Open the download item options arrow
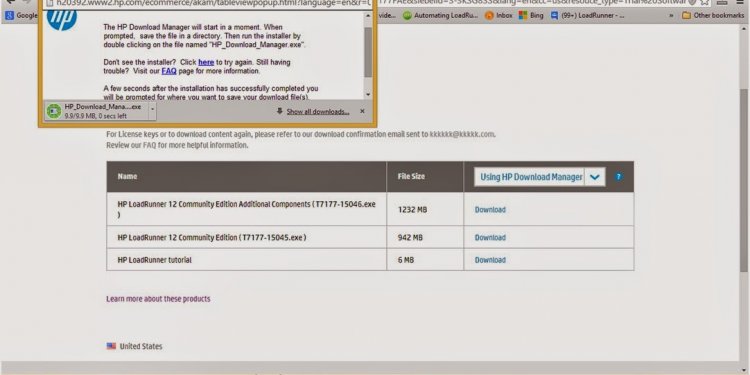 pos(152,111)
